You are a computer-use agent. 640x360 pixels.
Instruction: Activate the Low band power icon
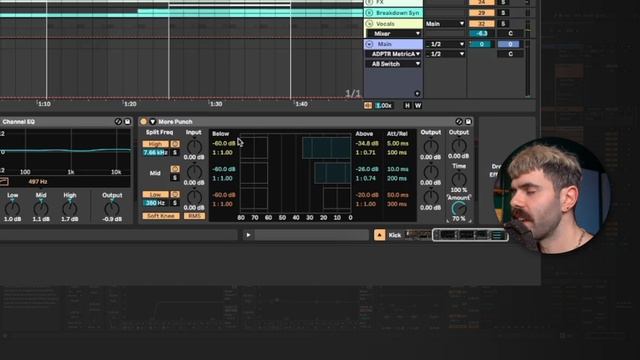(175, 195)
